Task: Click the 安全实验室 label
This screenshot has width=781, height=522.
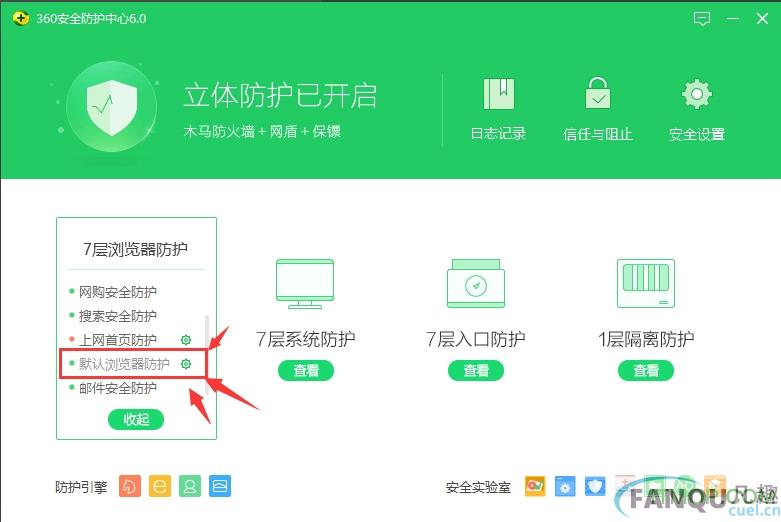Action: click(478, 487)
